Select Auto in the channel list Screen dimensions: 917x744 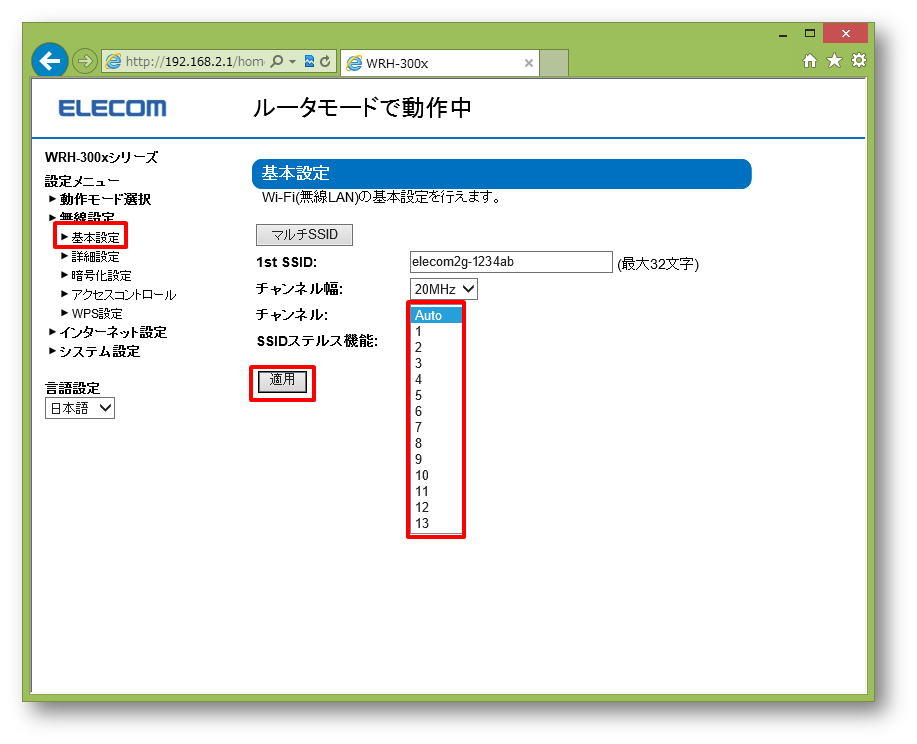(436, 315)
